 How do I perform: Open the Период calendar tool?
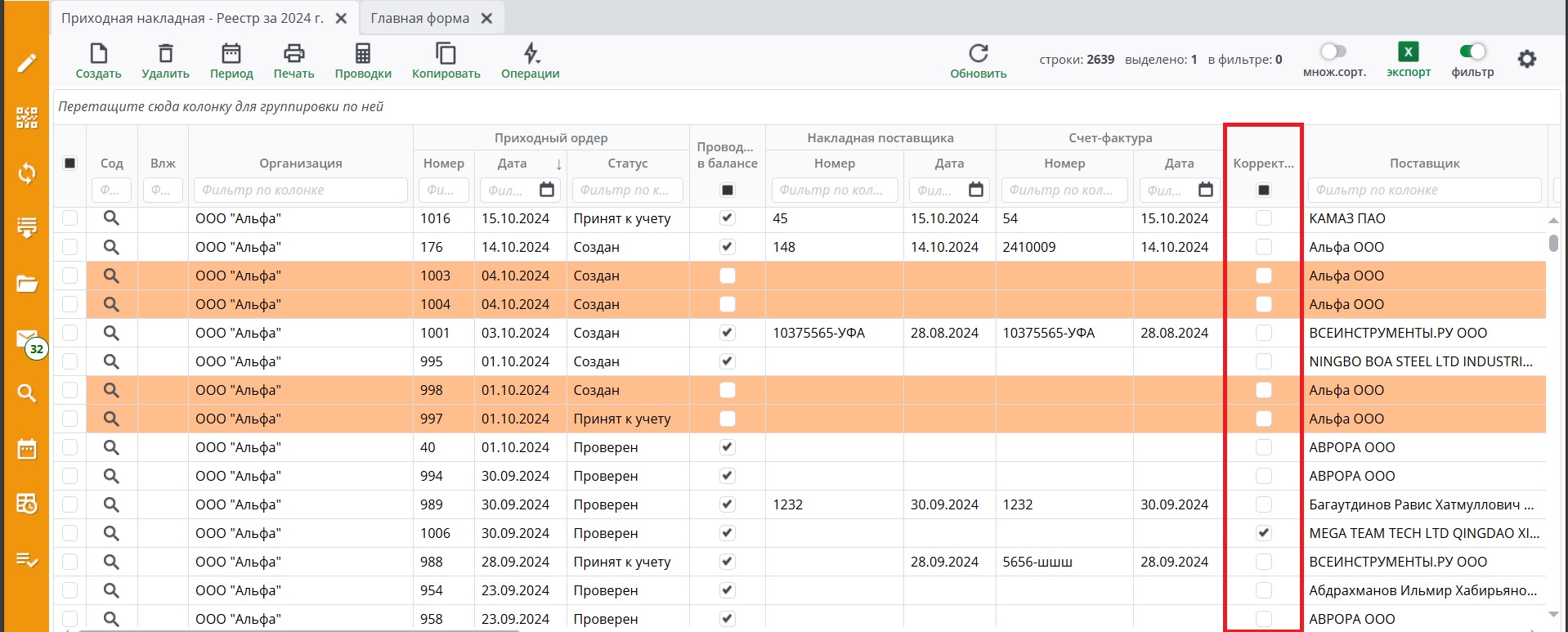[x=231, y=54]
